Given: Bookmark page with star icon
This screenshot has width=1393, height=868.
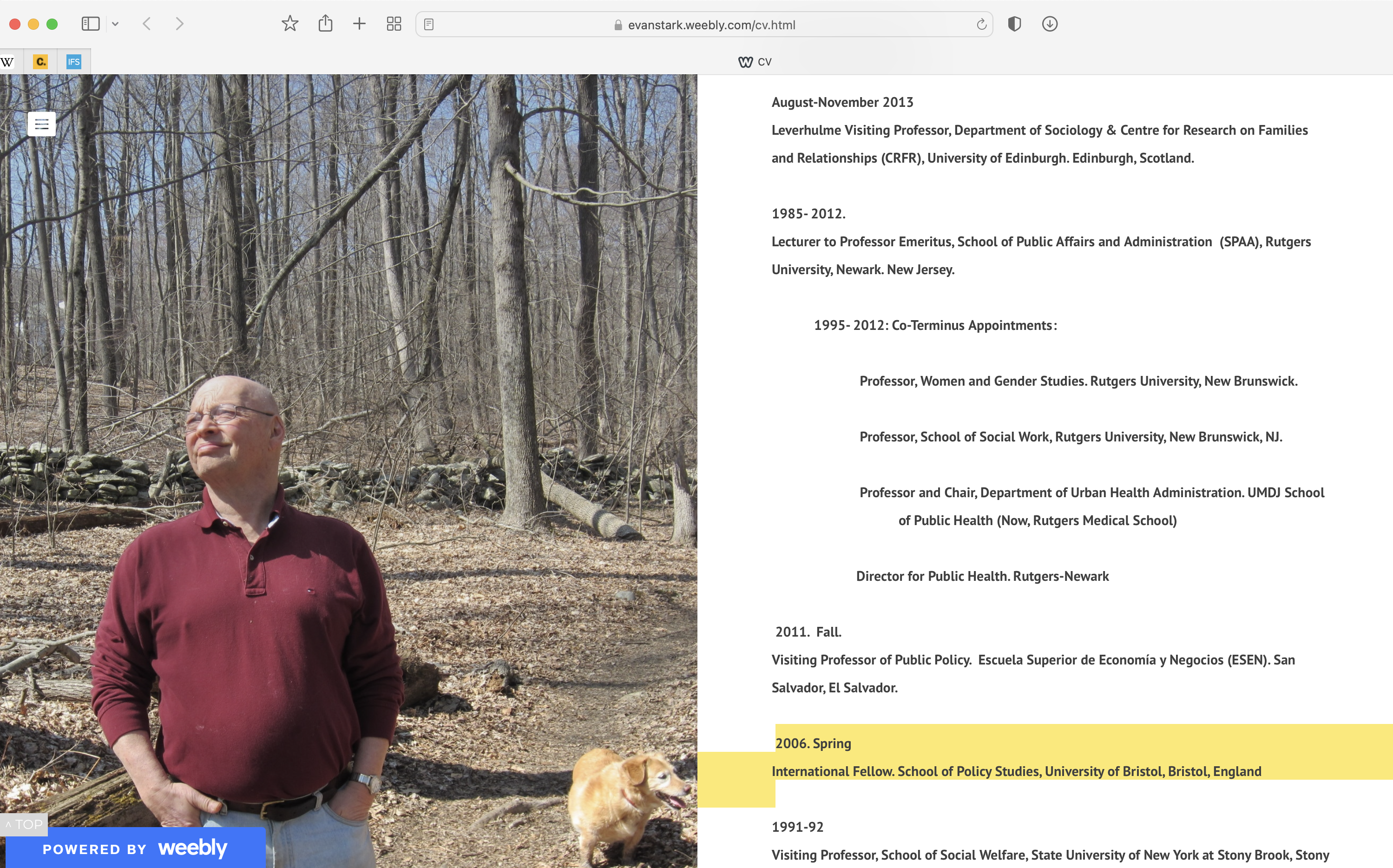Looking at the screenshot, I should click(x=290, y=24).
